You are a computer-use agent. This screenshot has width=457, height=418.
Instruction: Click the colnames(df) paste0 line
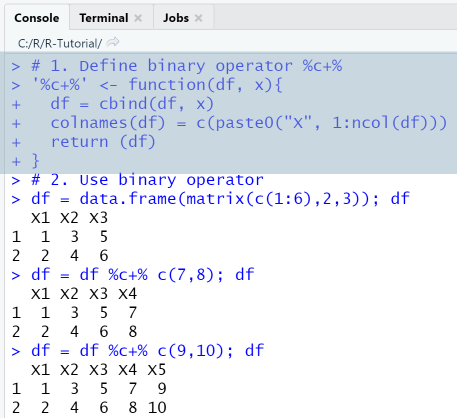pyautogui.click(x=249, y=123)
